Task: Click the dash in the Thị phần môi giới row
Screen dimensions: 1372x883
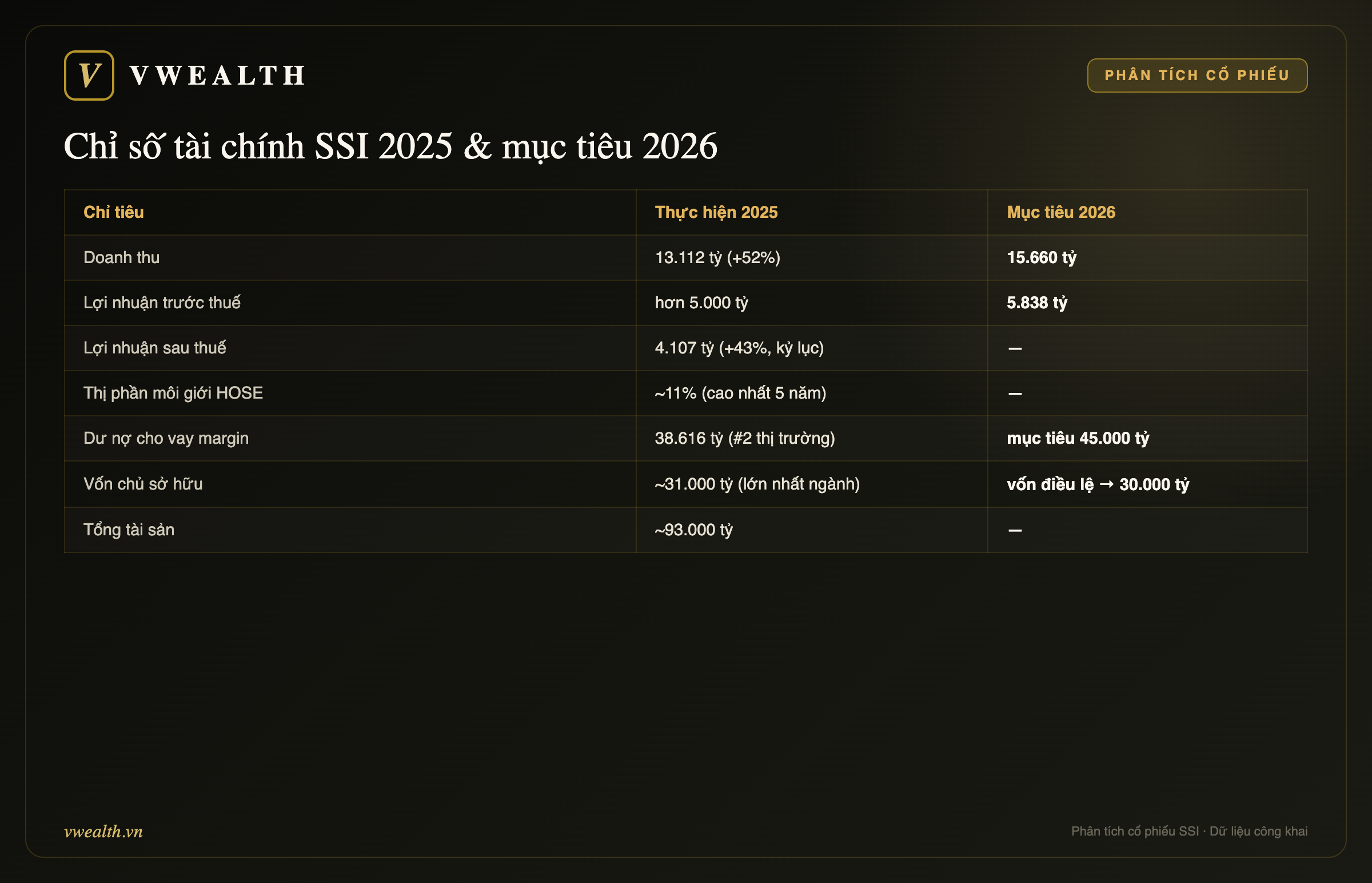Action: click(x=1015, y=394)
